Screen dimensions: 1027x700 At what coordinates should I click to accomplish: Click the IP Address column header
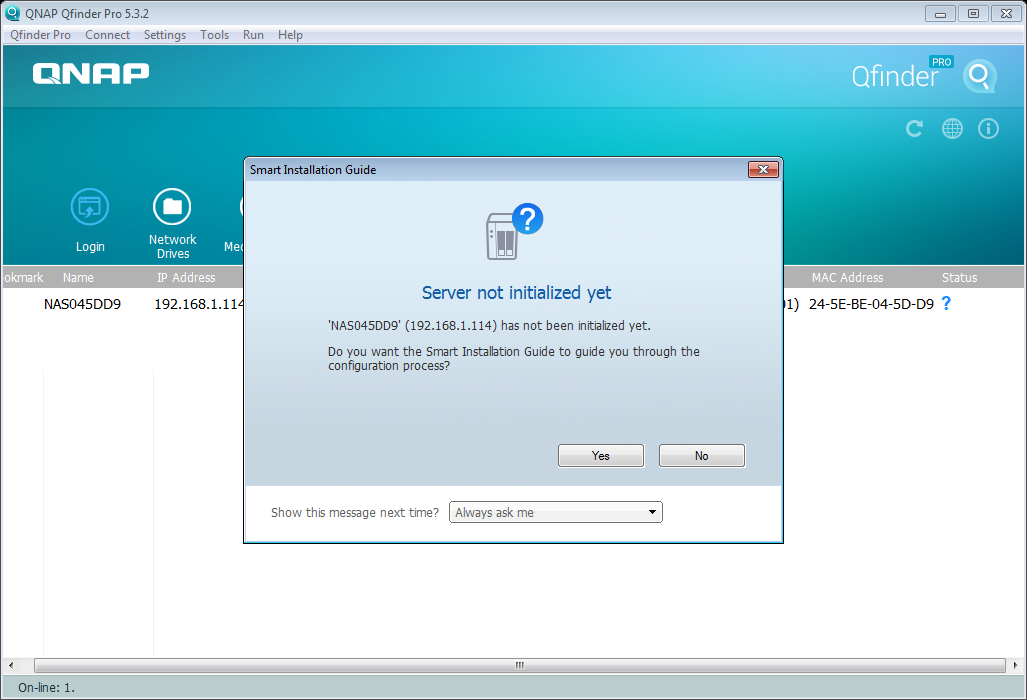point(186,278)
